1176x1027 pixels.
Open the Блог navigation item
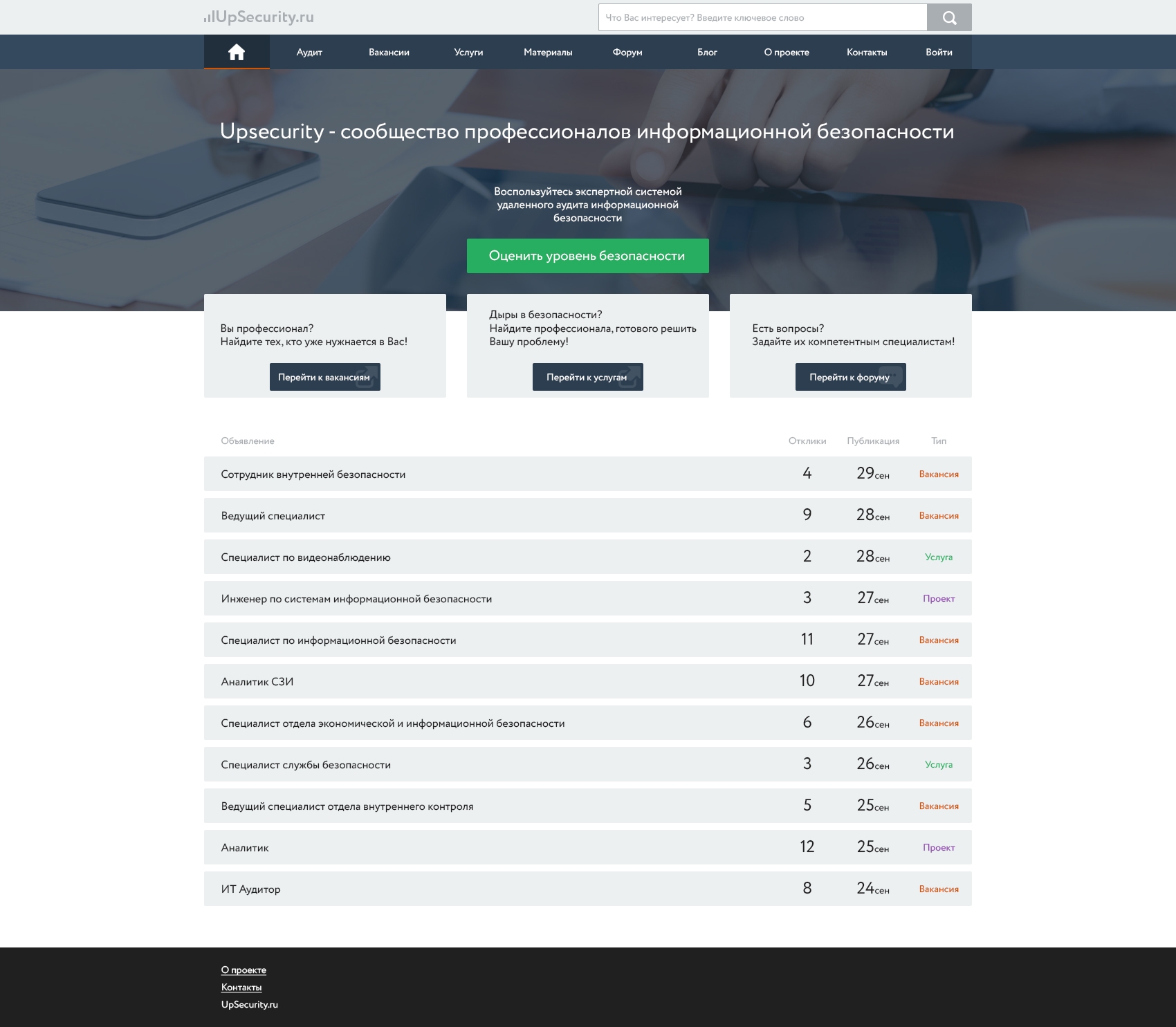707,53
